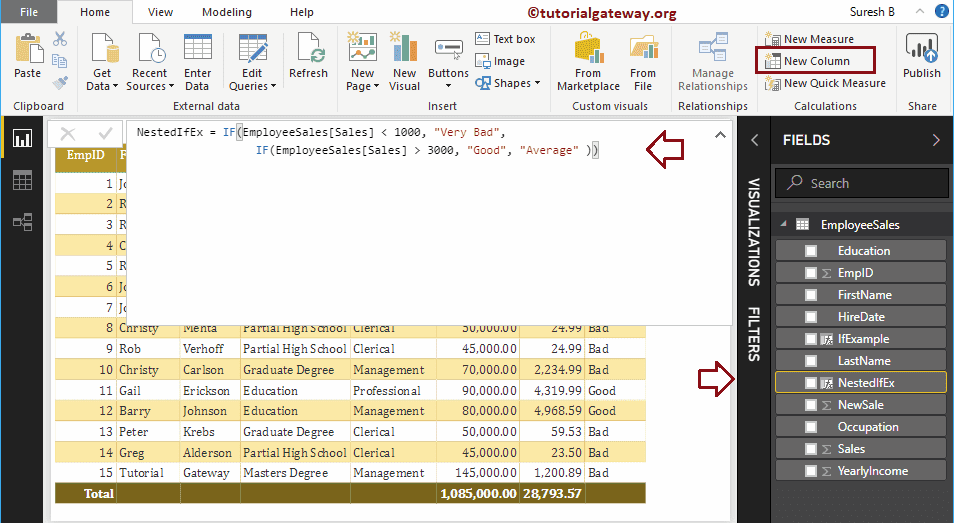Click the Cut scissors icon
Image resolution: width=954 pixels, height=523 pixels.
click(60, 39)
